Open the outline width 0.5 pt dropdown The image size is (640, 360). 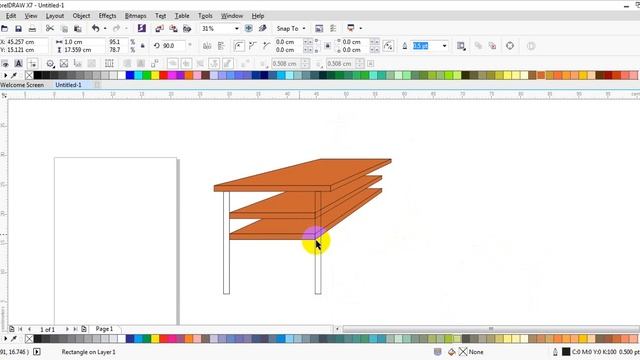[444, 46]
